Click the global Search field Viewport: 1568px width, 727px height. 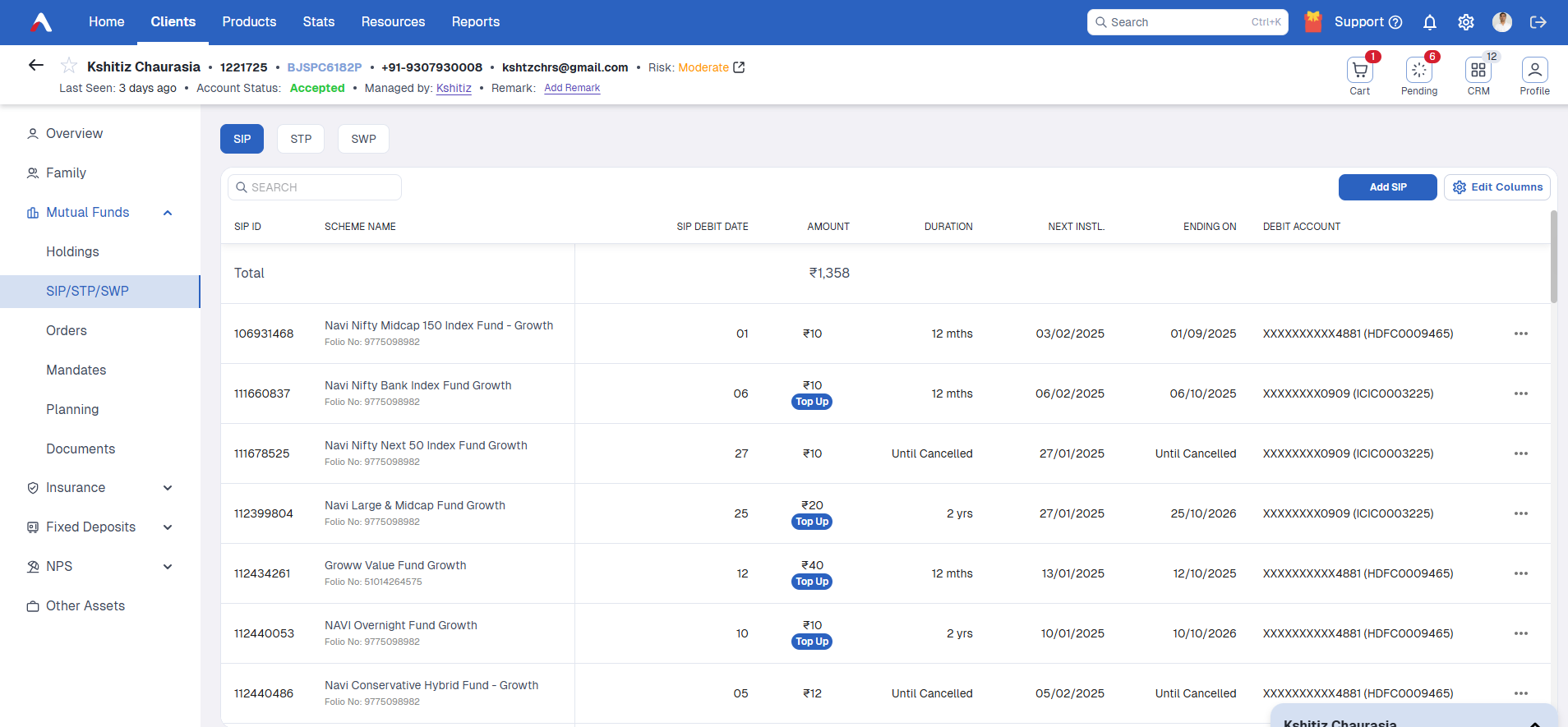[1188, 22]
